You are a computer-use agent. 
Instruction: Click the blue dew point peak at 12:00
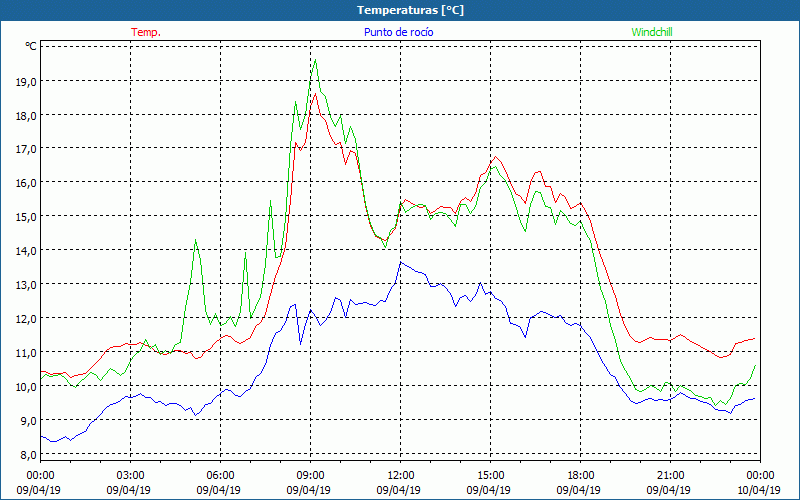pos(401,262)
